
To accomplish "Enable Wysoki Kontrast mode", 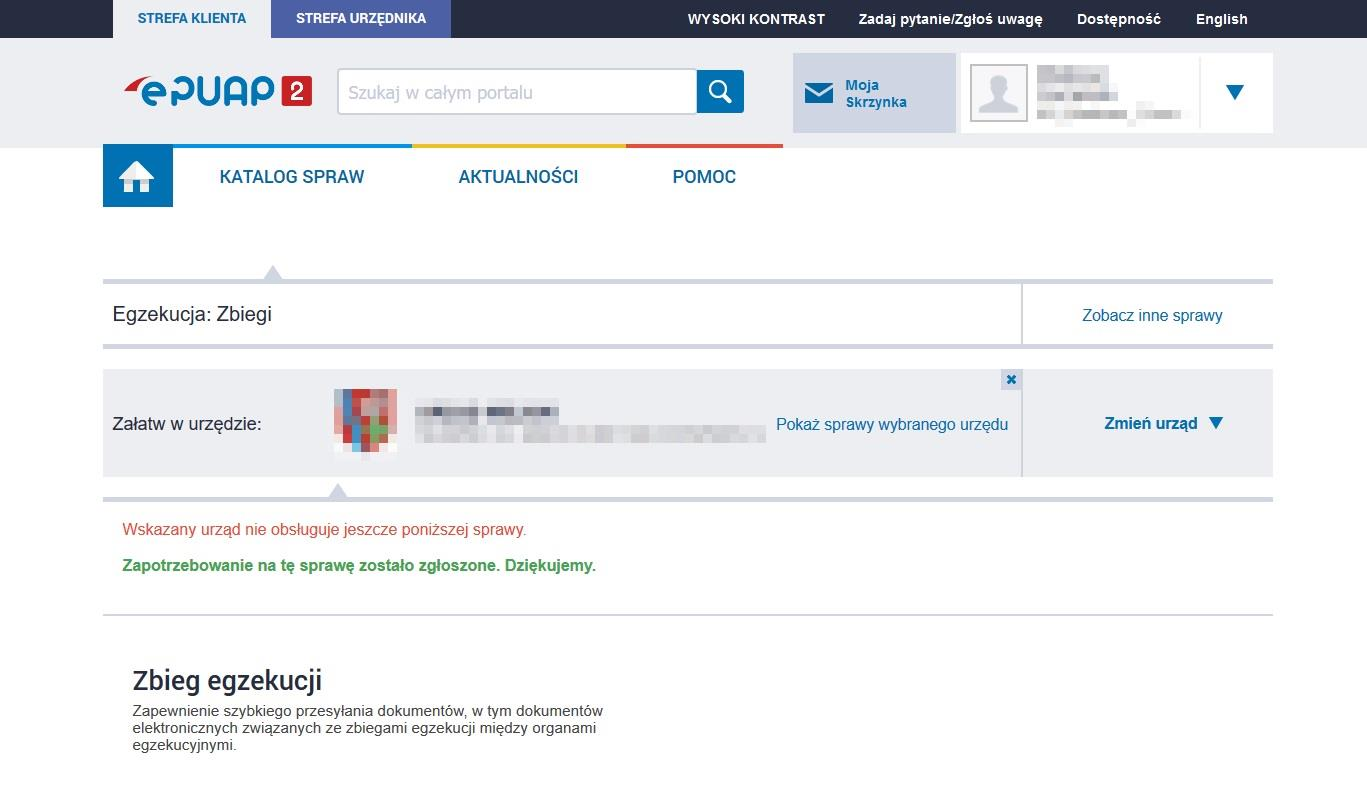I will click(x=756, y=19).
